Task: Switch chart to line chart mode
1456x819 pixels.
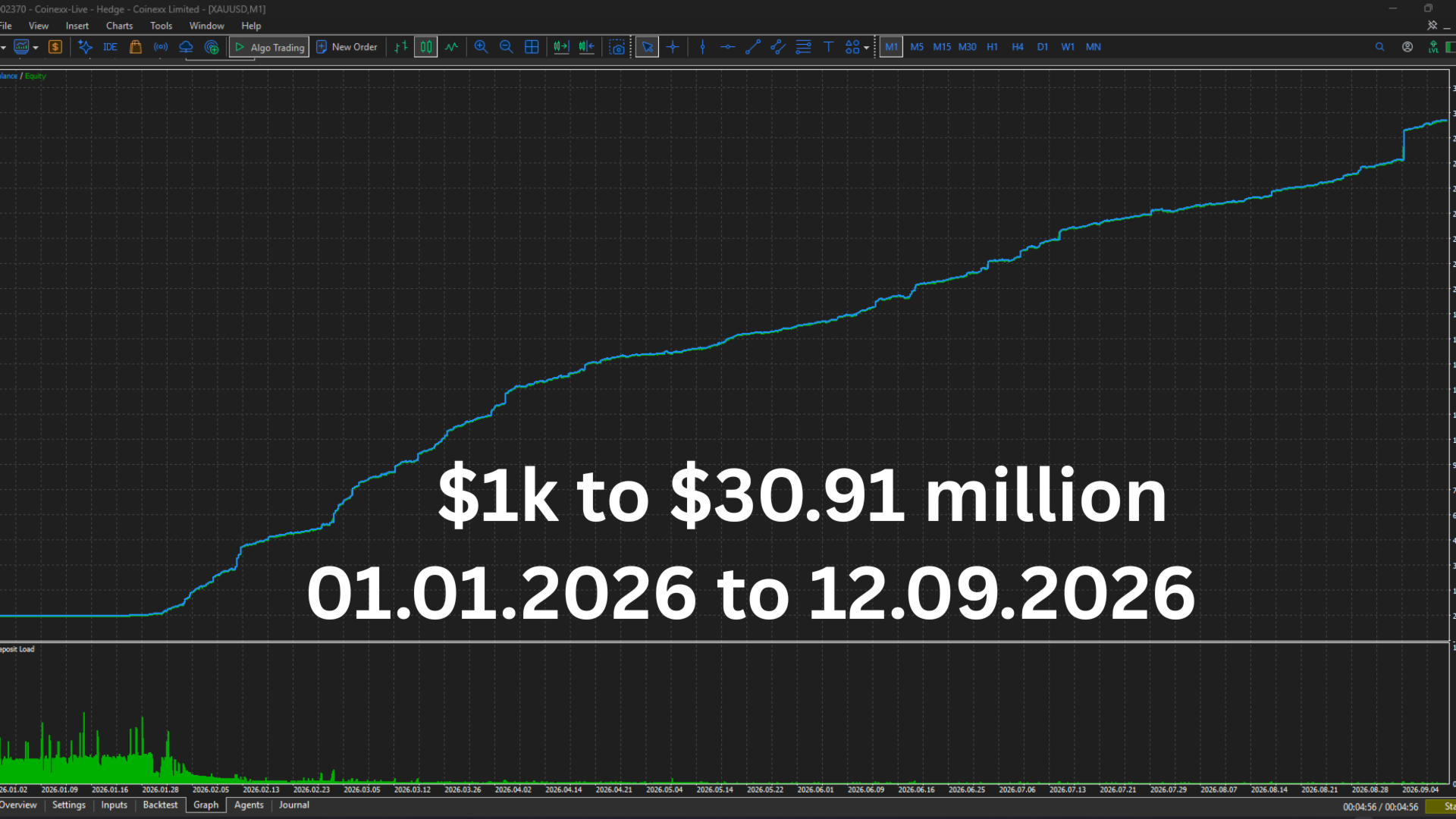Action: coord(451,47)
